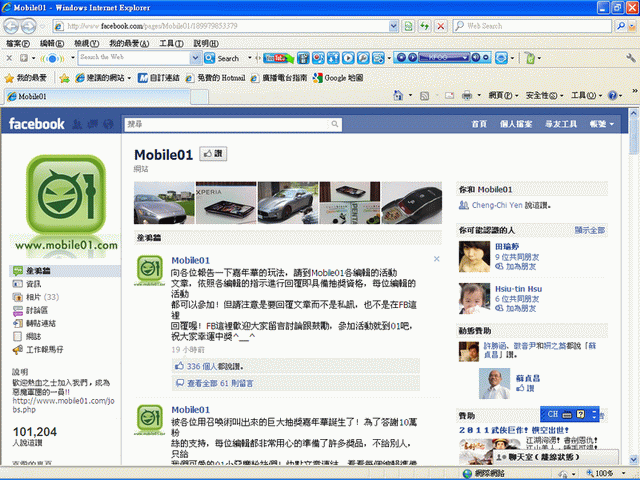Click the Facebook messages icon
The height and width of the screenshot is (480, 640).
pos(93,124)
